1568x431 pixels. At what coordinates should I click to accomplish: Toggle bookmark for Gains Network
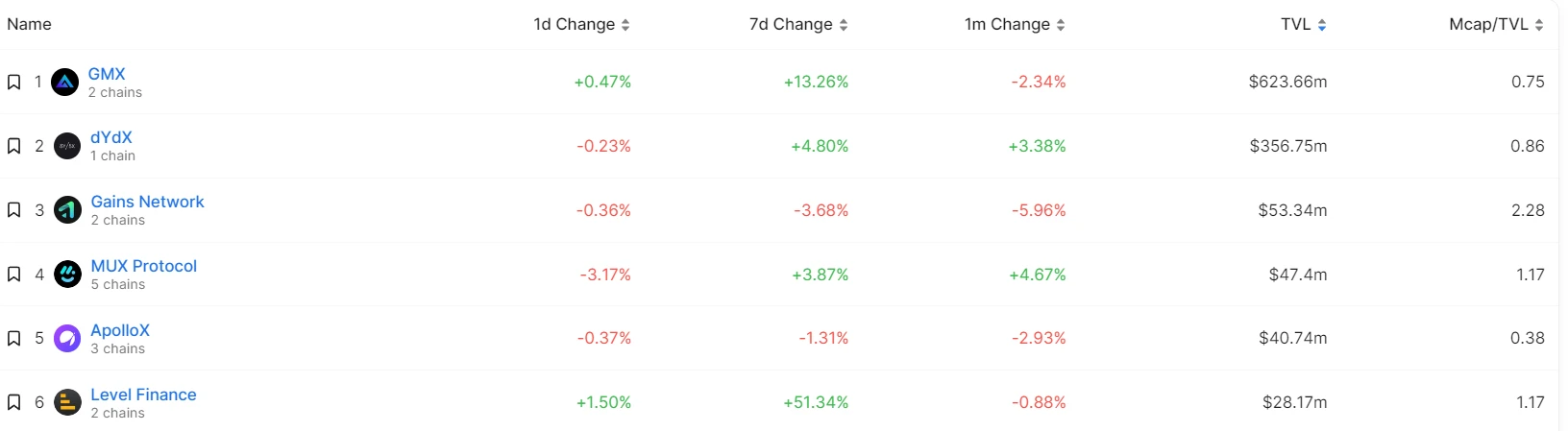pos(14,210)
